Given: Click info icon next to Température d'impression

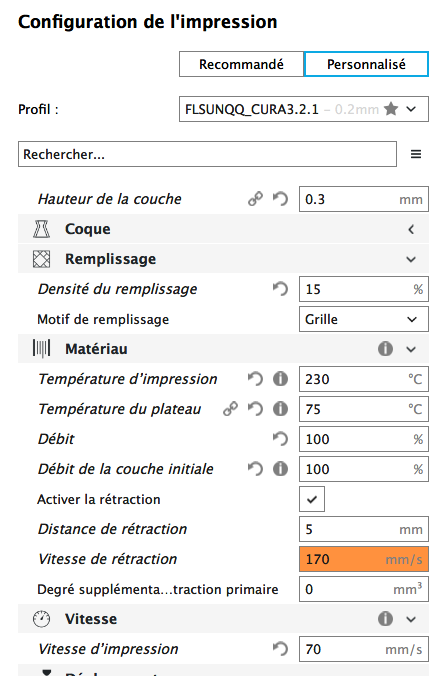Looking at the screenshot, I should [280, 379].
